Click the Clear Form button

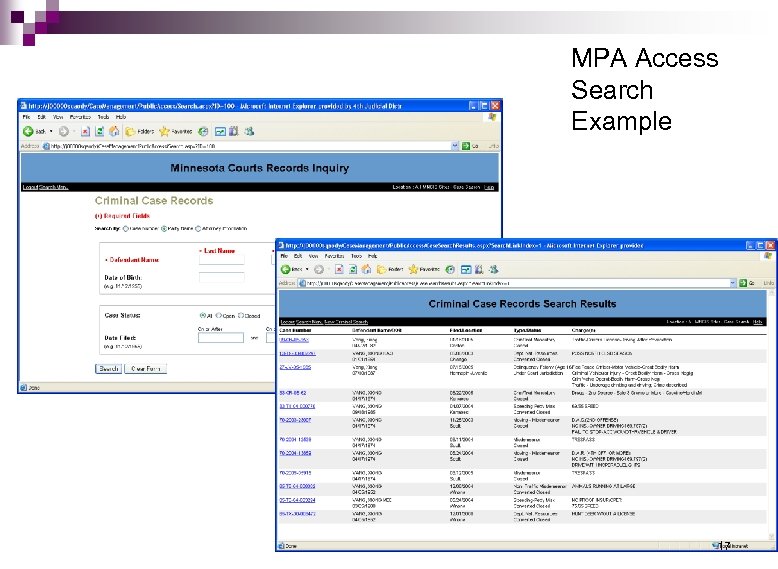point(145,369)
